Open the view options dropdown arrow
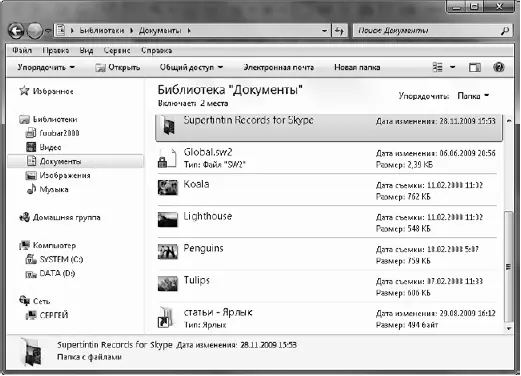Screen dimensions: 521x376 coord(452,67)
